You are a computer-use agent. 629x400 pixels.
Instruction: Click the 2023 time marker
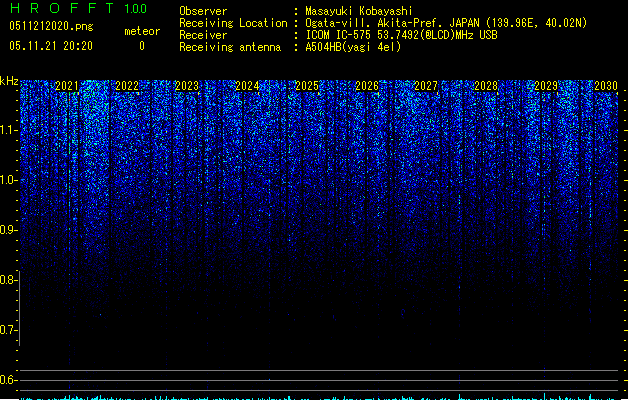(x=187, y=86)
